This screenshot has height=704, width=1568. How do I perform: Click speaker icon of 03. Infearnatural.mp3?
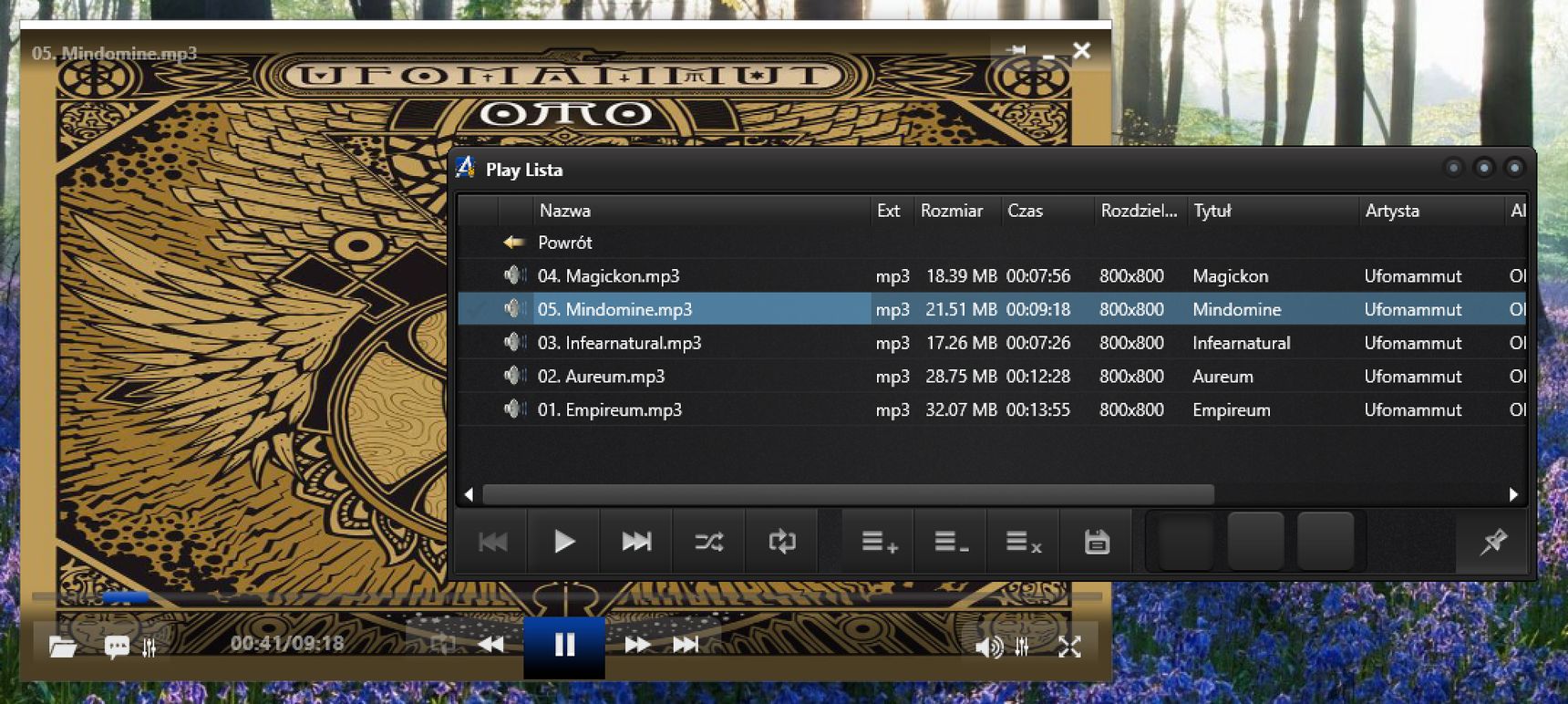pos(515,342)
